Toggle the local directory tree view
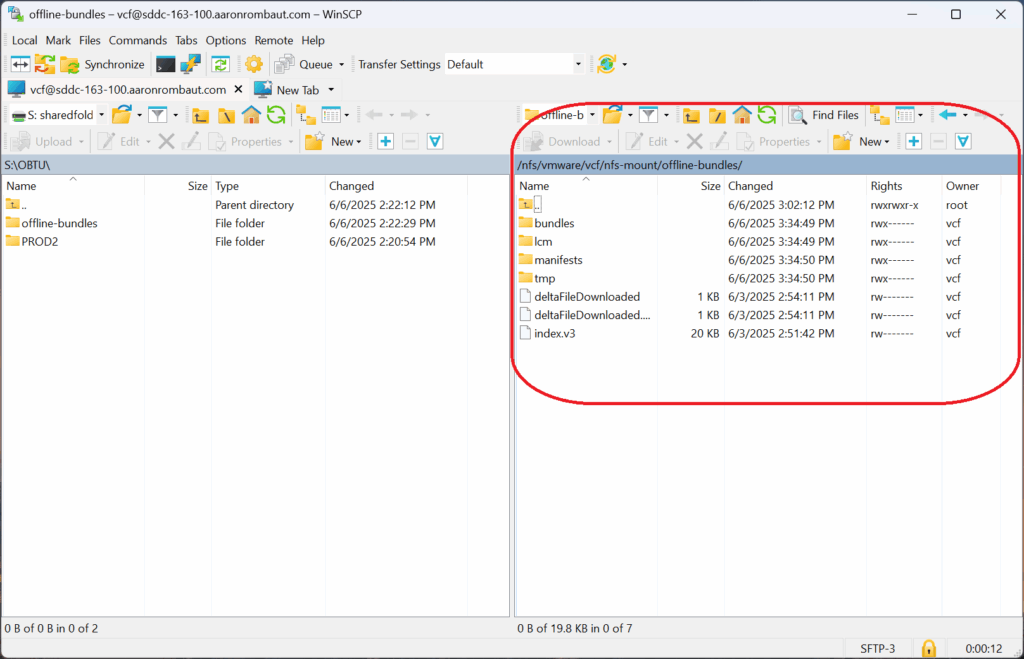This screenshot has width=1024, height=659. [x=305, y=115]
